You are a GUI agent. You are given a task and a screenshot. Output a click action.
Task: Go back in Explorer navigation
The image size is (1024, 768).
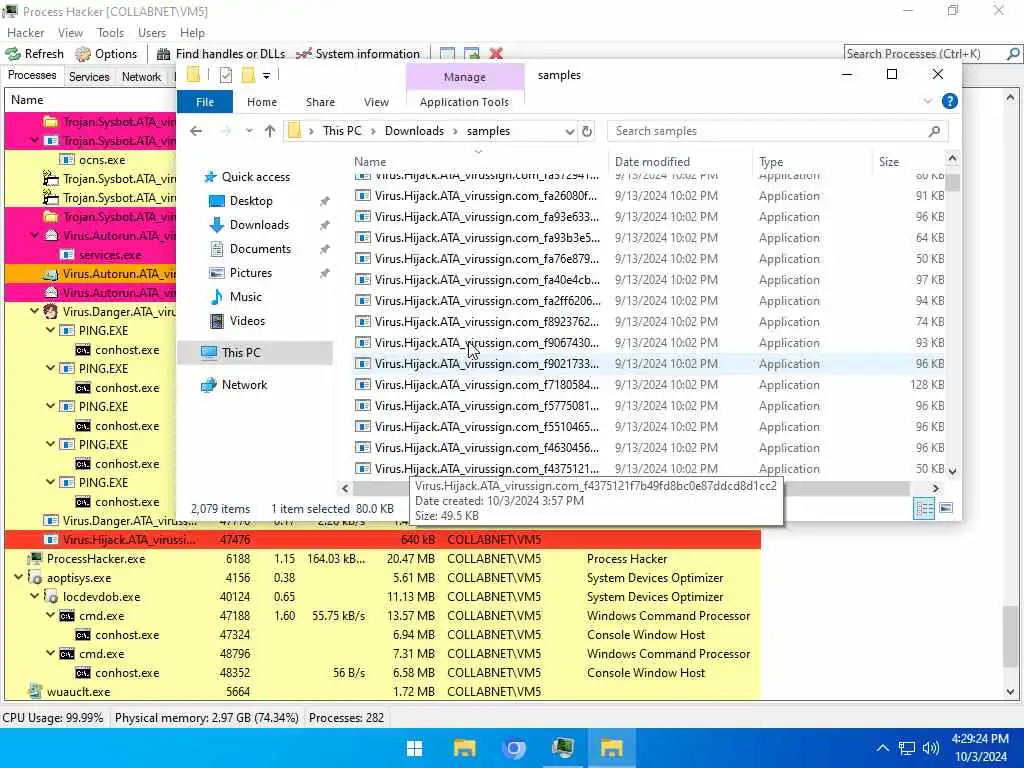(x=196, y=131)
